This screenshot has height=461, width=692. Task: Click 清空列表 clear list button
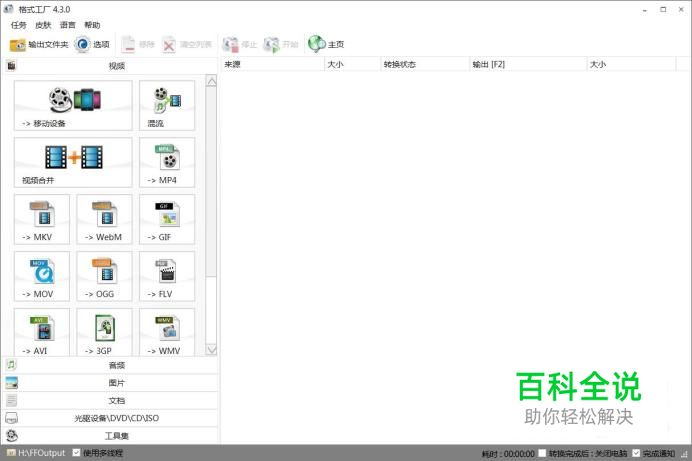click(187, 45)
